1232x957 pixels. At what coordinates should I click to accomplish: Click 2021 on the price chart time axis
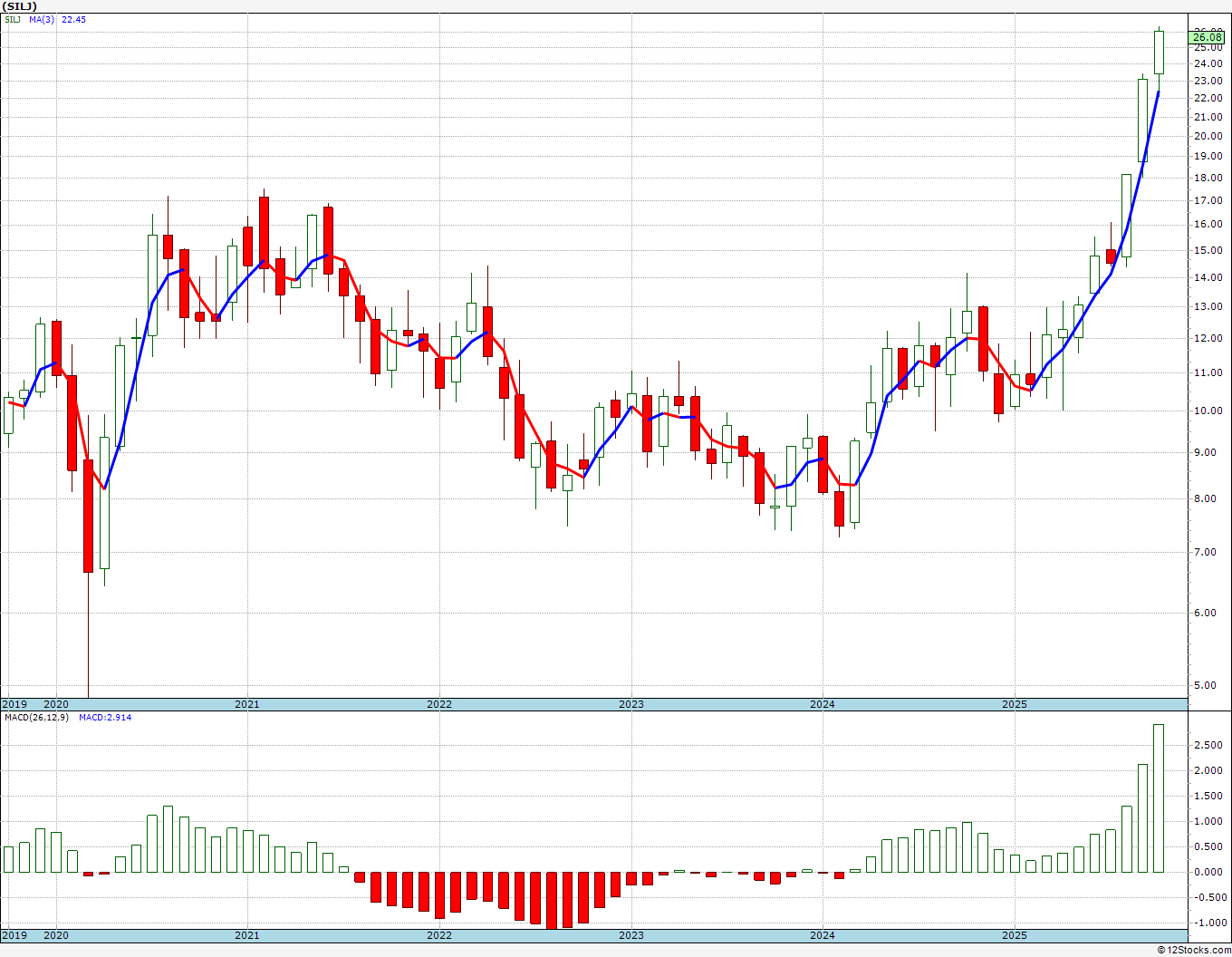247,704
